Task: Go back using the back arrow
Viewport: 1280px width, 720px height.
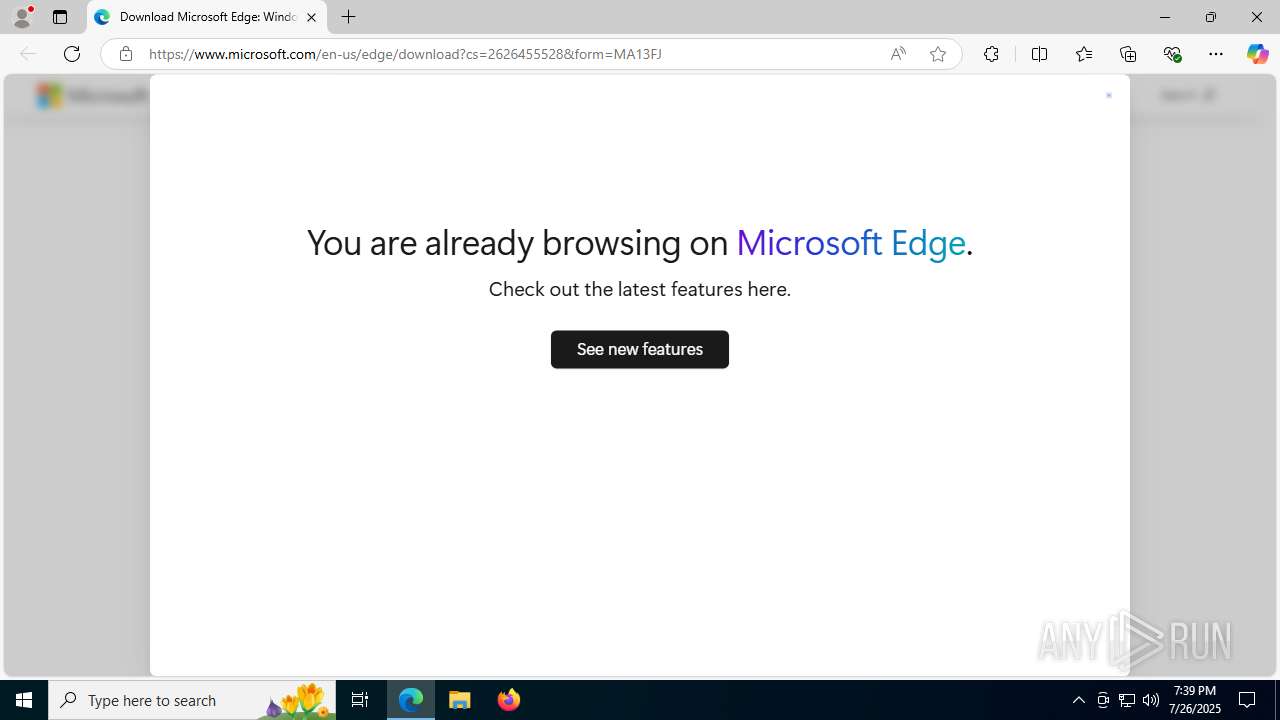Action: pos(28,54)
